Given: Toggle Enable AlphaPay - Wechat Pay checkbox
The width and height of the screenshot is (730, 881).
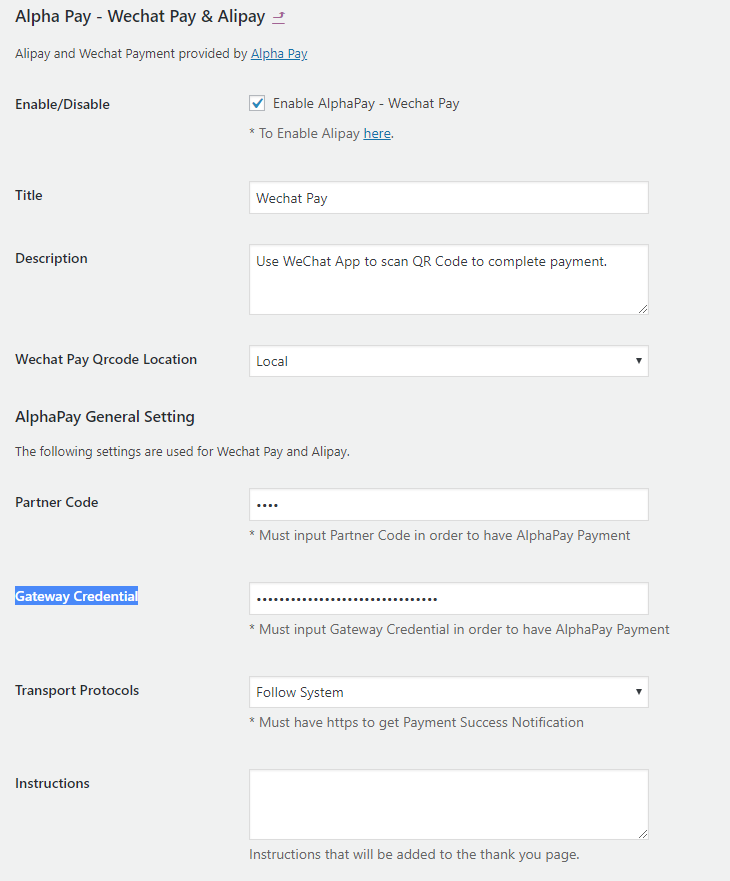Looking at the screenshot, I should 257,103.
